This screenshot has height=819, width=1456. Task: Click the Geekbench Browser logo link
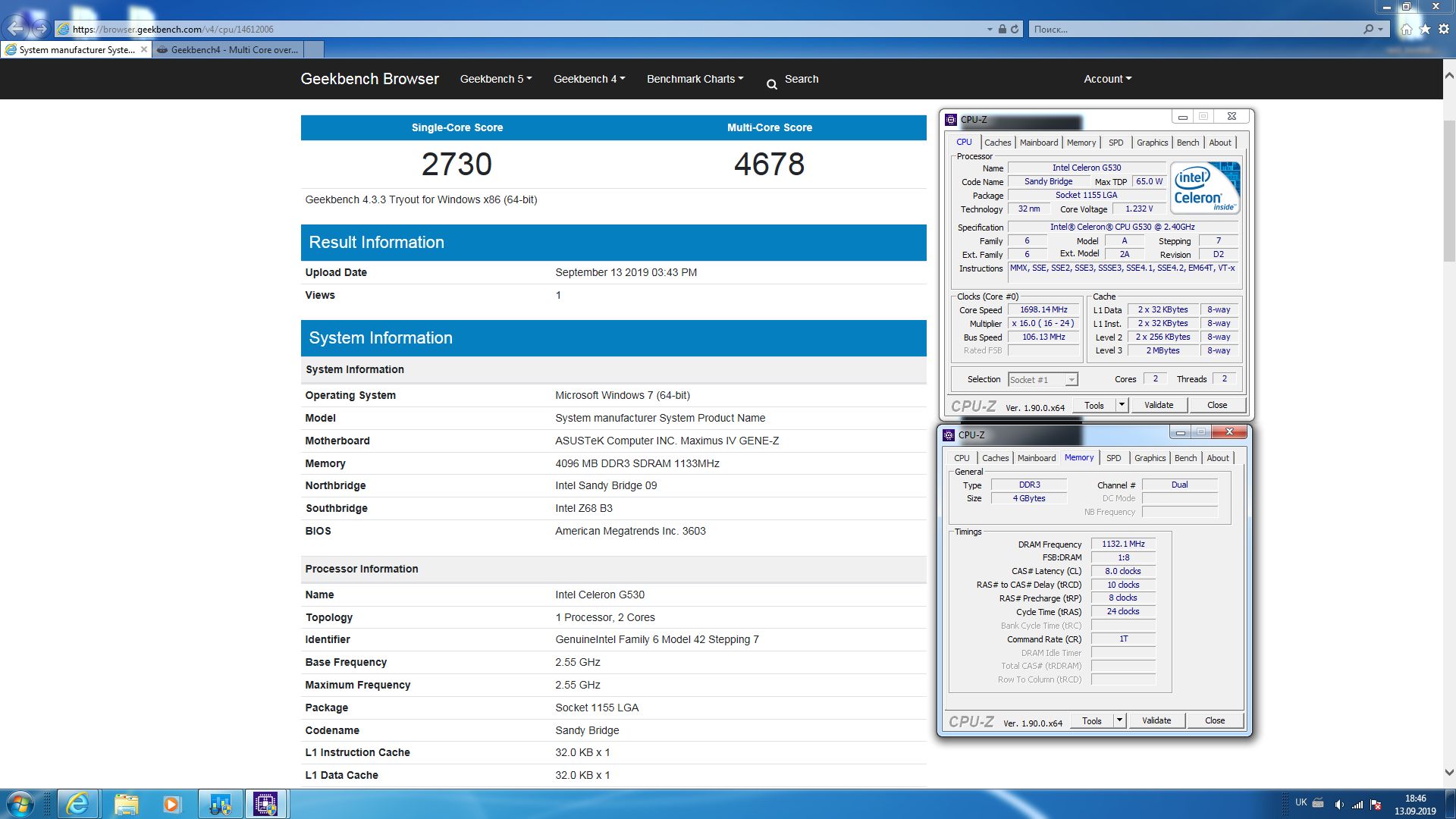pos(369,79)
